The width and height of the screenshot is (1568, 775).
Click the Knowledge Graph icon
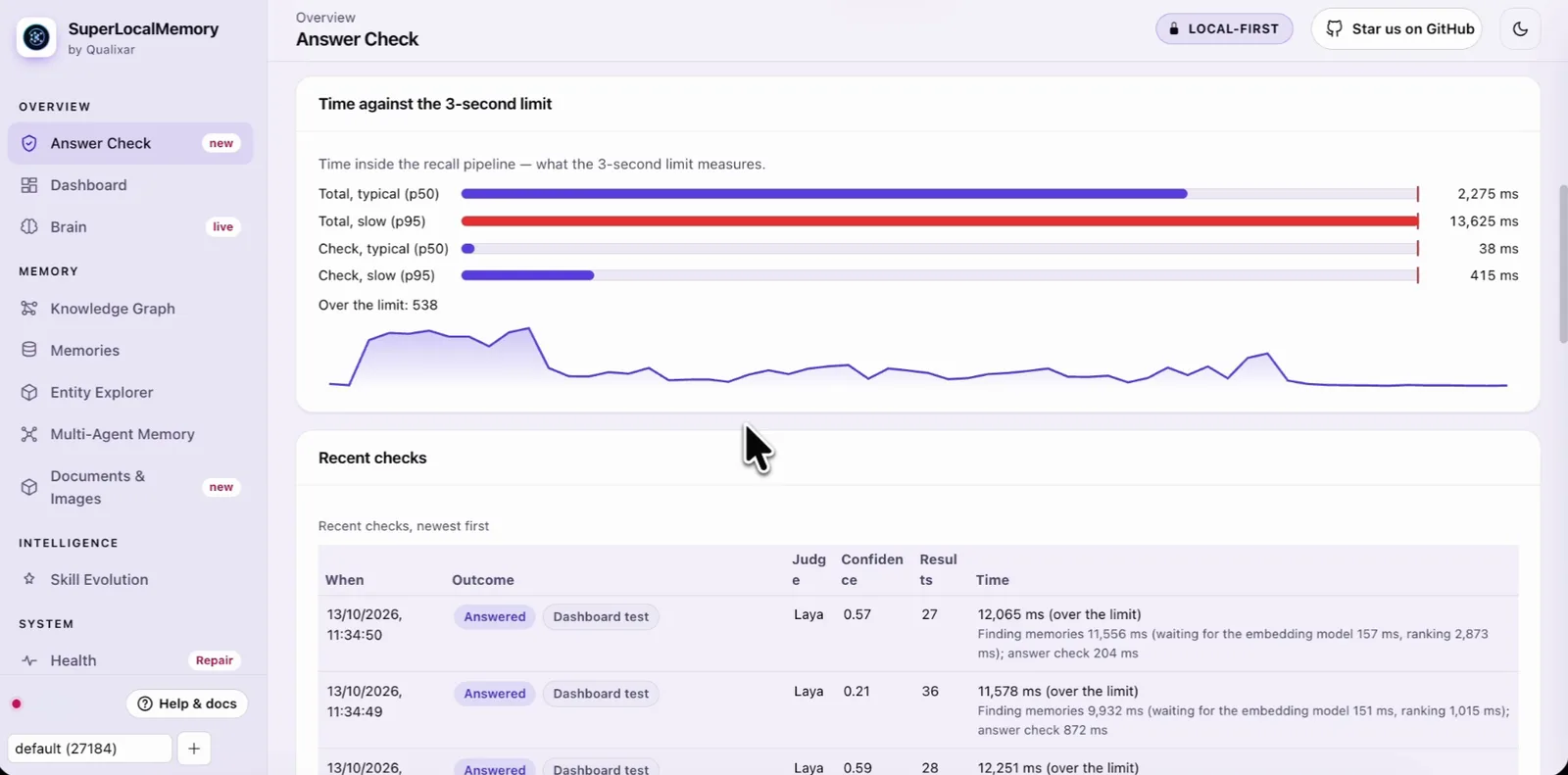coord(29,309)
